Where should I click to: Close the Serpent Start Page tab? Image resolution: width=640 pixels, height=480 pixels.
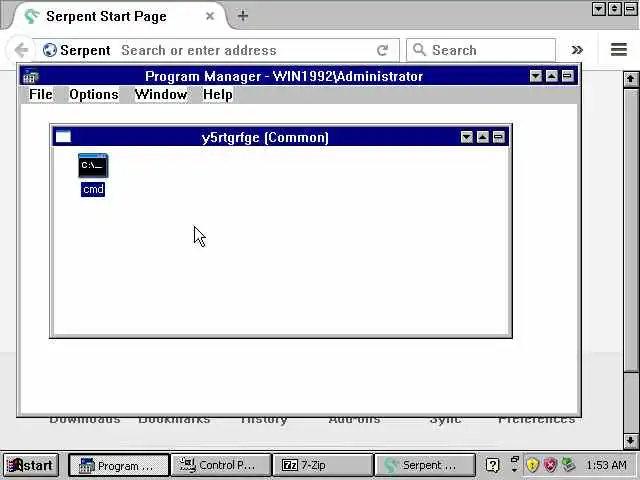(x=210, y=16)
